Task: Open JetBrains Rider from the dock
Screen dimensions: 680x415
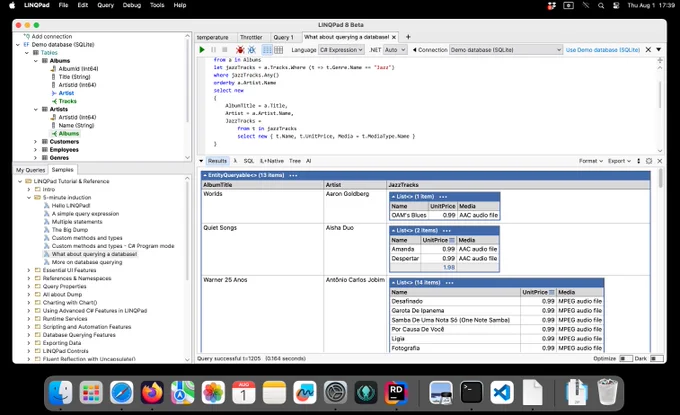Action: point(396,392)
